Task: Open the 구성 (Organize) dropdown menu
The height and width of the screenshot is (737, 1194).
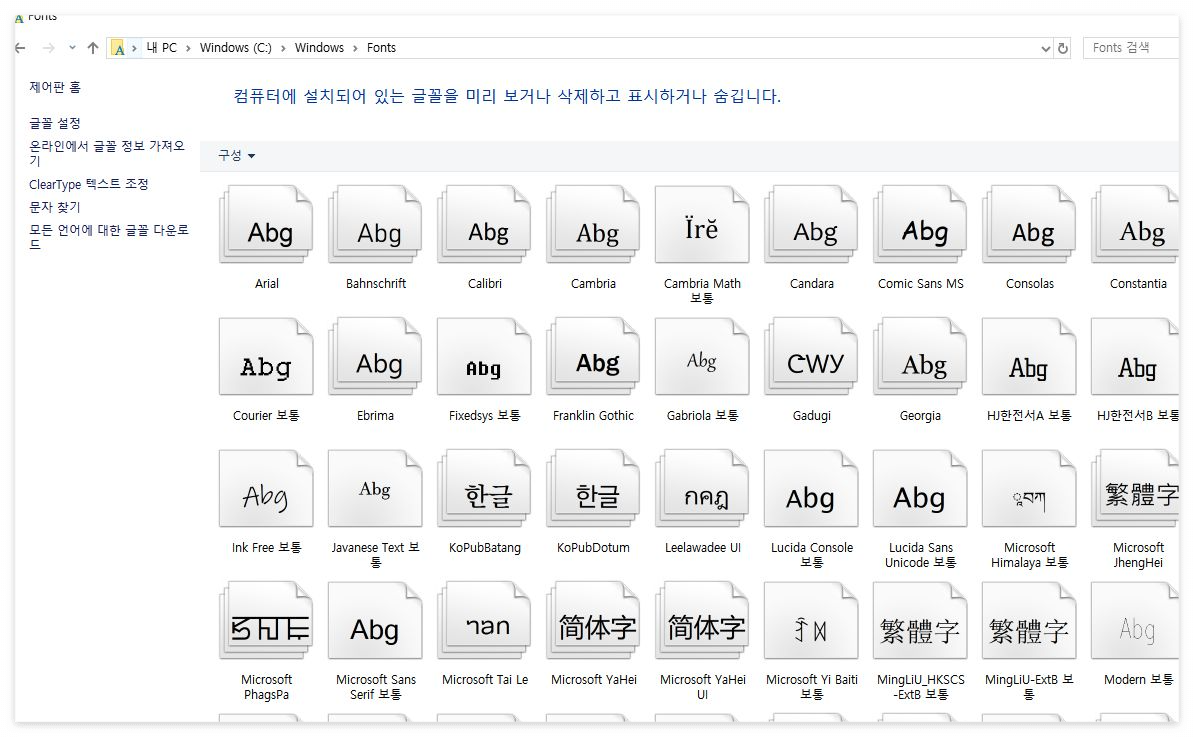Action: [x=233, y=156]
